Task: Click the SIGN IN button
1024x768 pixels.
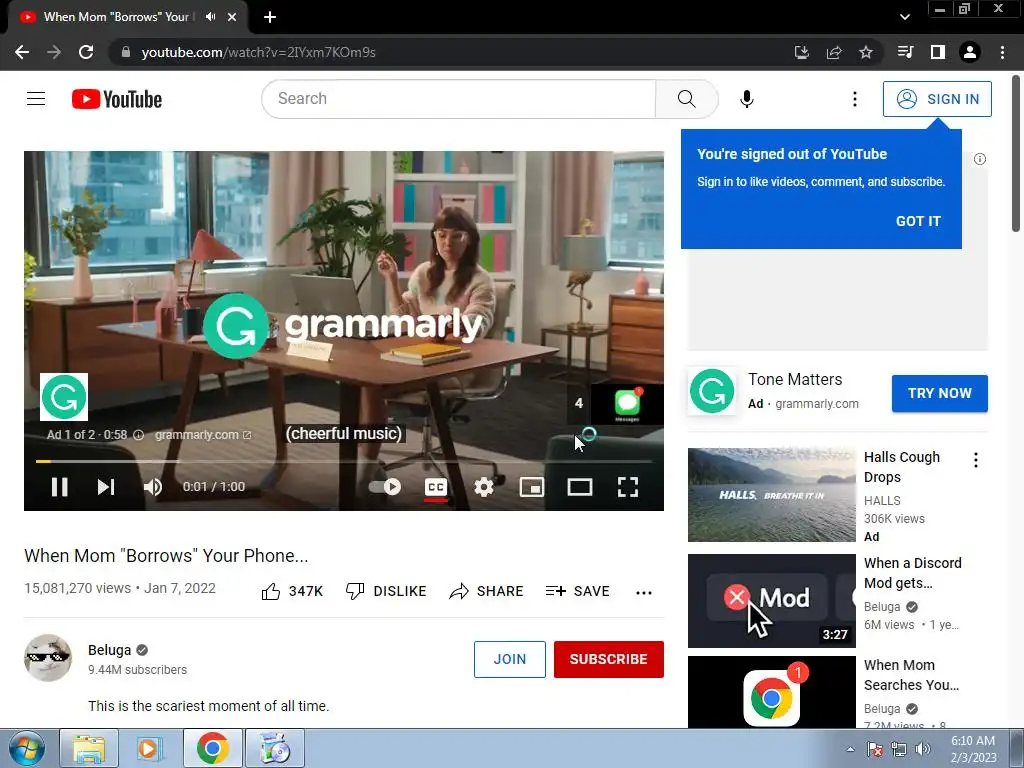Action: (937, 99)
